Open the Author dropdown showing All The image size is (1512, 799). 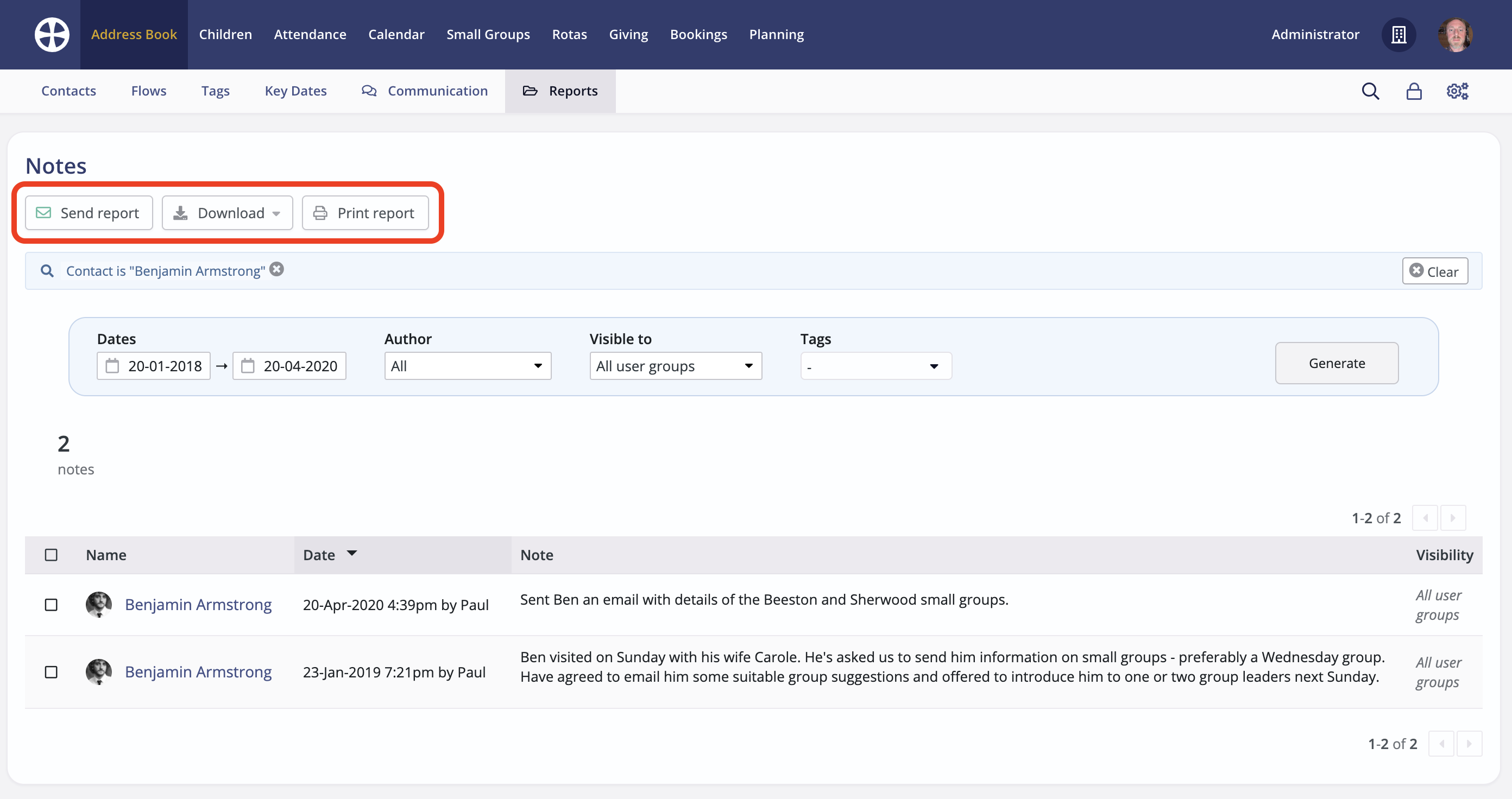click(x=467, y=365)
